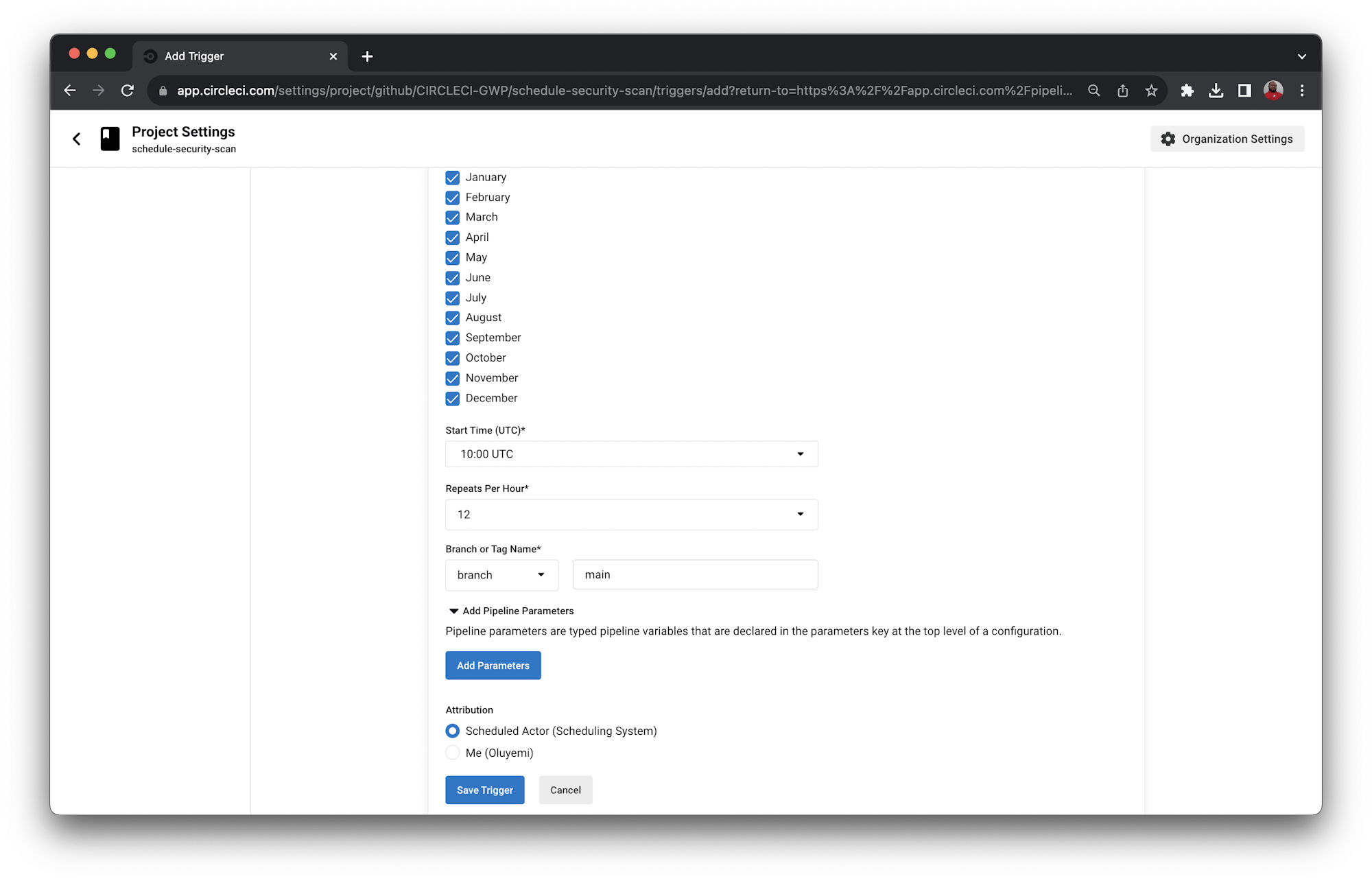Click the Add Parameters button
This screenshot has height=881, width=1372.
click(493, 665)
